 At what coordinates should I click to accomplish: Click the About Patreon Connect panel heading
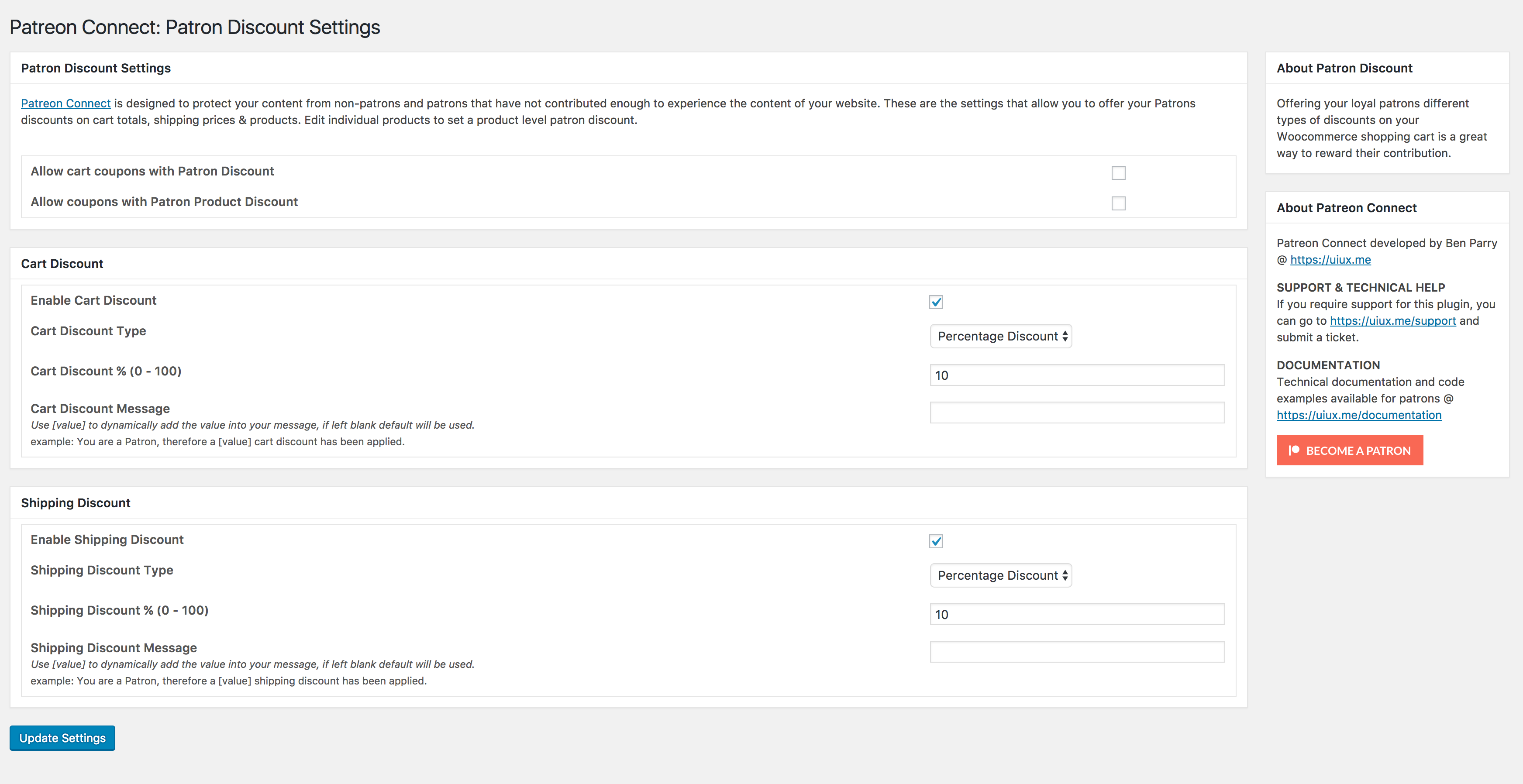point(1346,207)
